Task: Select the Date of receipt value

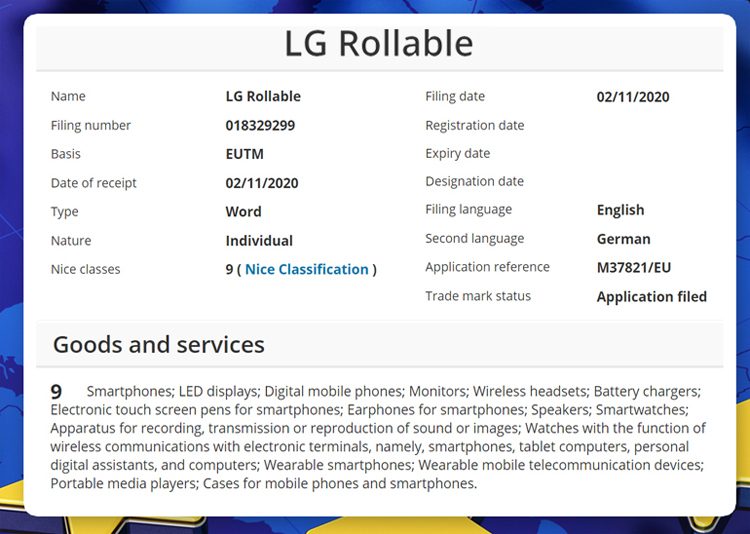Action: tap(262, 183)
